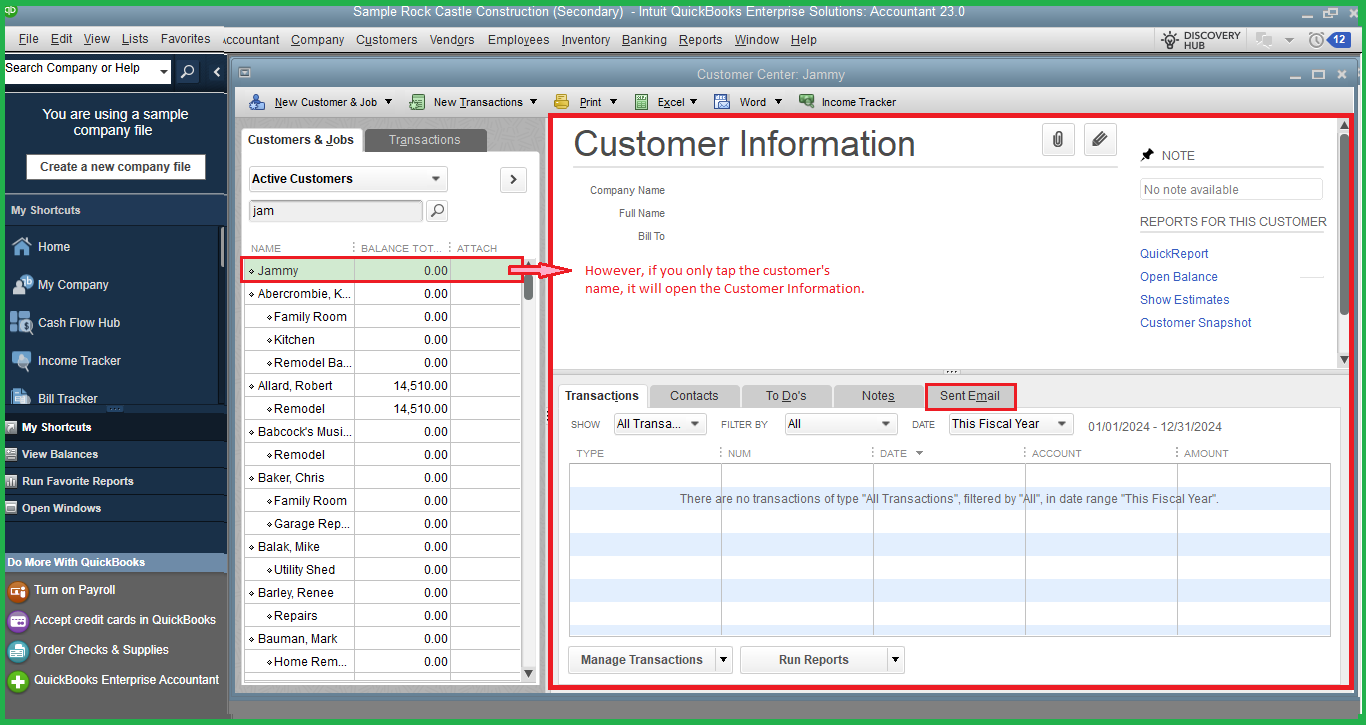The image size is (1366, 725).
Task: Open the Discovery Hub
Action: pyautogui.click(x=1199, y=38)
